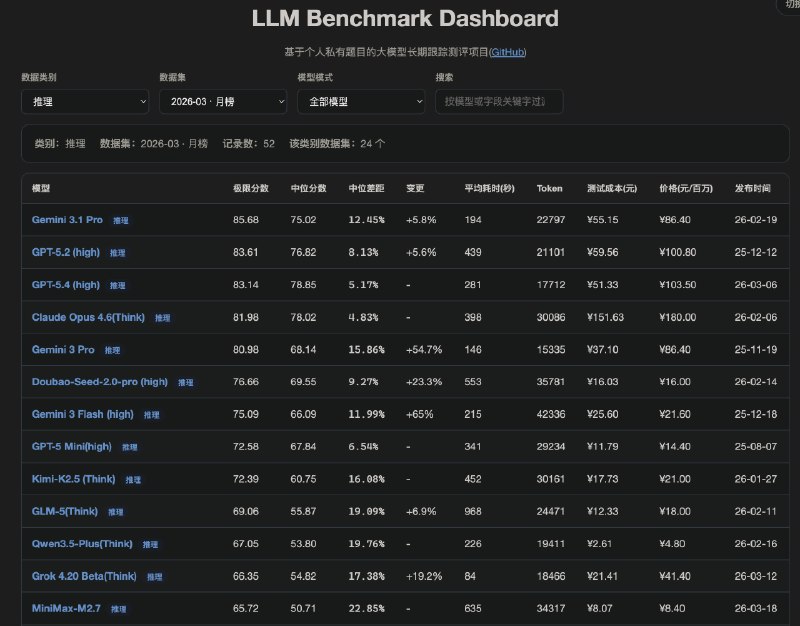This screenshot has width=800, height=626.
Task: Open the Claude Opus 4.6(Think) model link
Action: pyautogui.click(x=88, y=317)
